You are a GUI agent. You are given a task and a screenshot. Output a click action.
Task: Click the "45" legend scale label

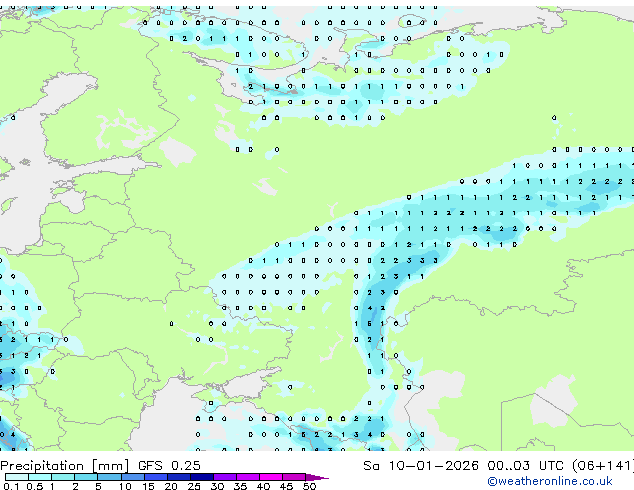click(286, 486)
